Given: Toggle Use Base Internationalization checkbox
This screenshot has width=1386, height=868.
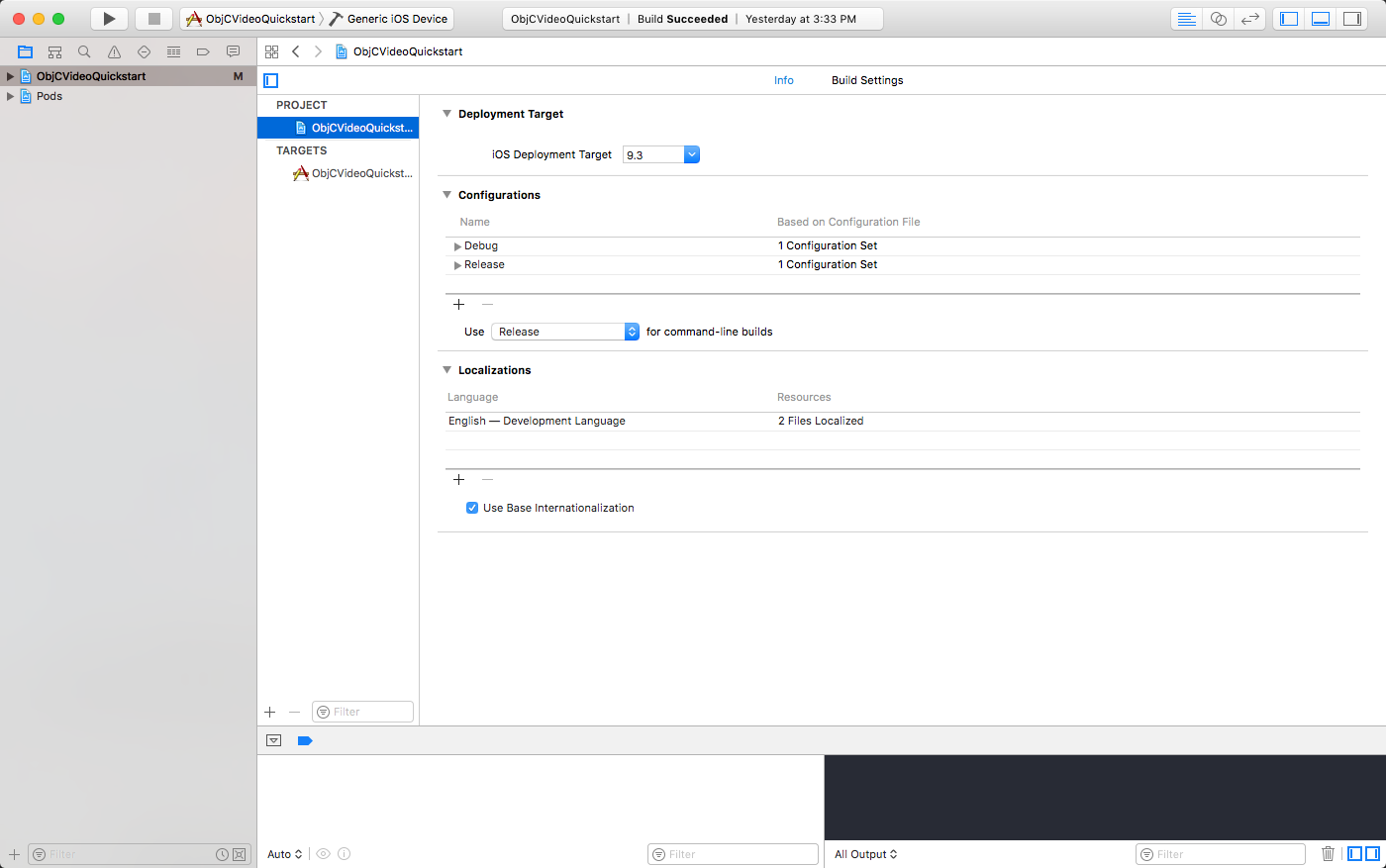Looking at the screenshot, I should (472, 508).
